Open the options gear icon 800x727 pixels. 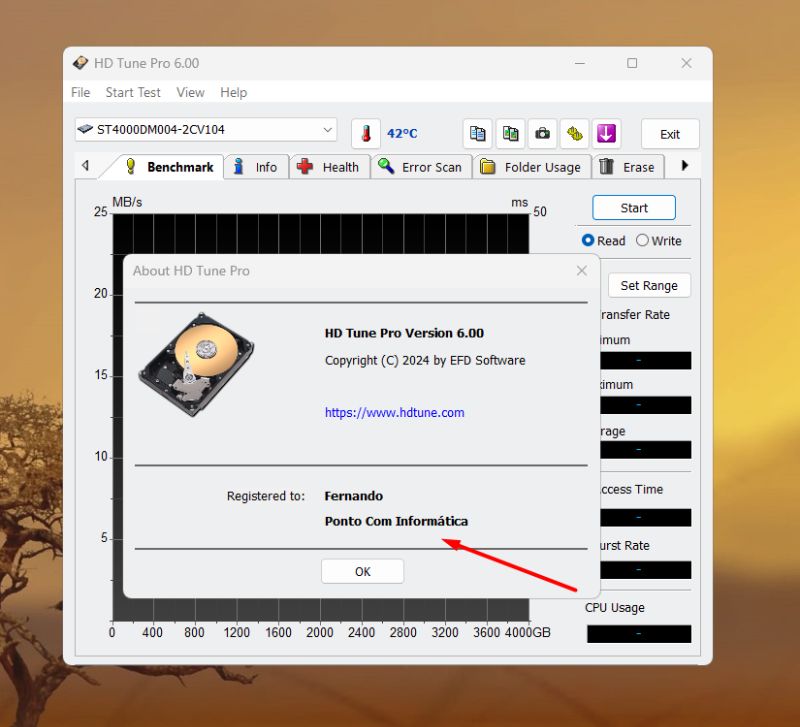click(x=574, y=134)
